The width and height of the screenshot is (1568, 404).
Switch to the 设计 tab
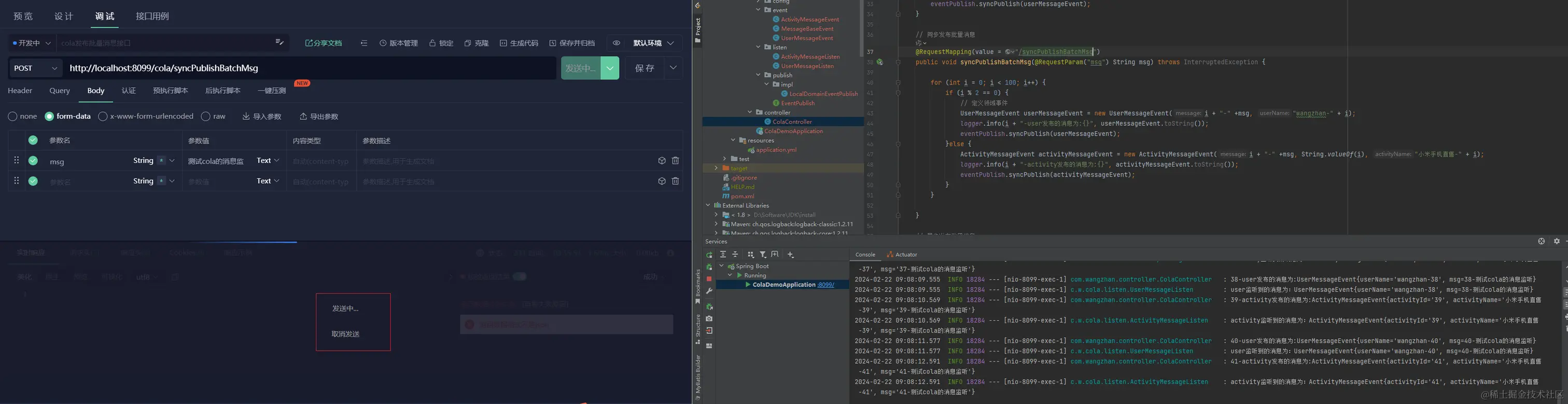click(64, 17)
